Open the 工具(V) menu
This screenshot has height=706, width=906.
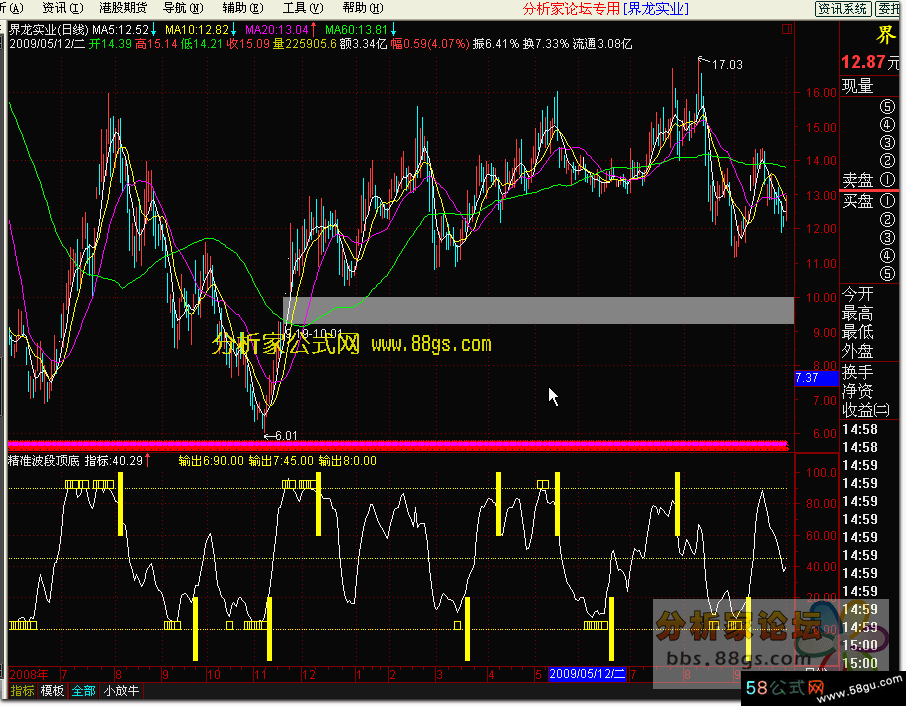point(303,8)
